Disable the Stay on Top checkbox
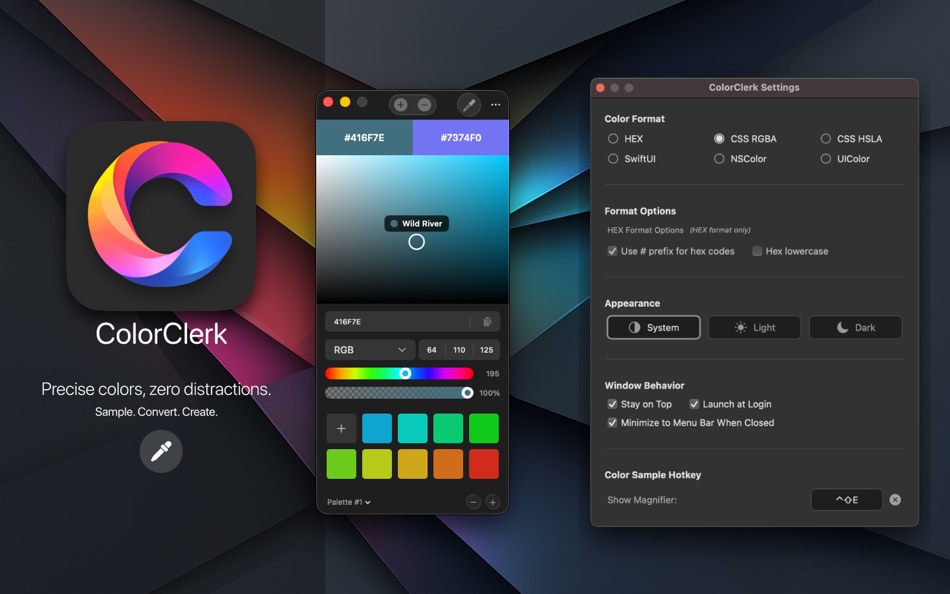 (x=613, y=404)
